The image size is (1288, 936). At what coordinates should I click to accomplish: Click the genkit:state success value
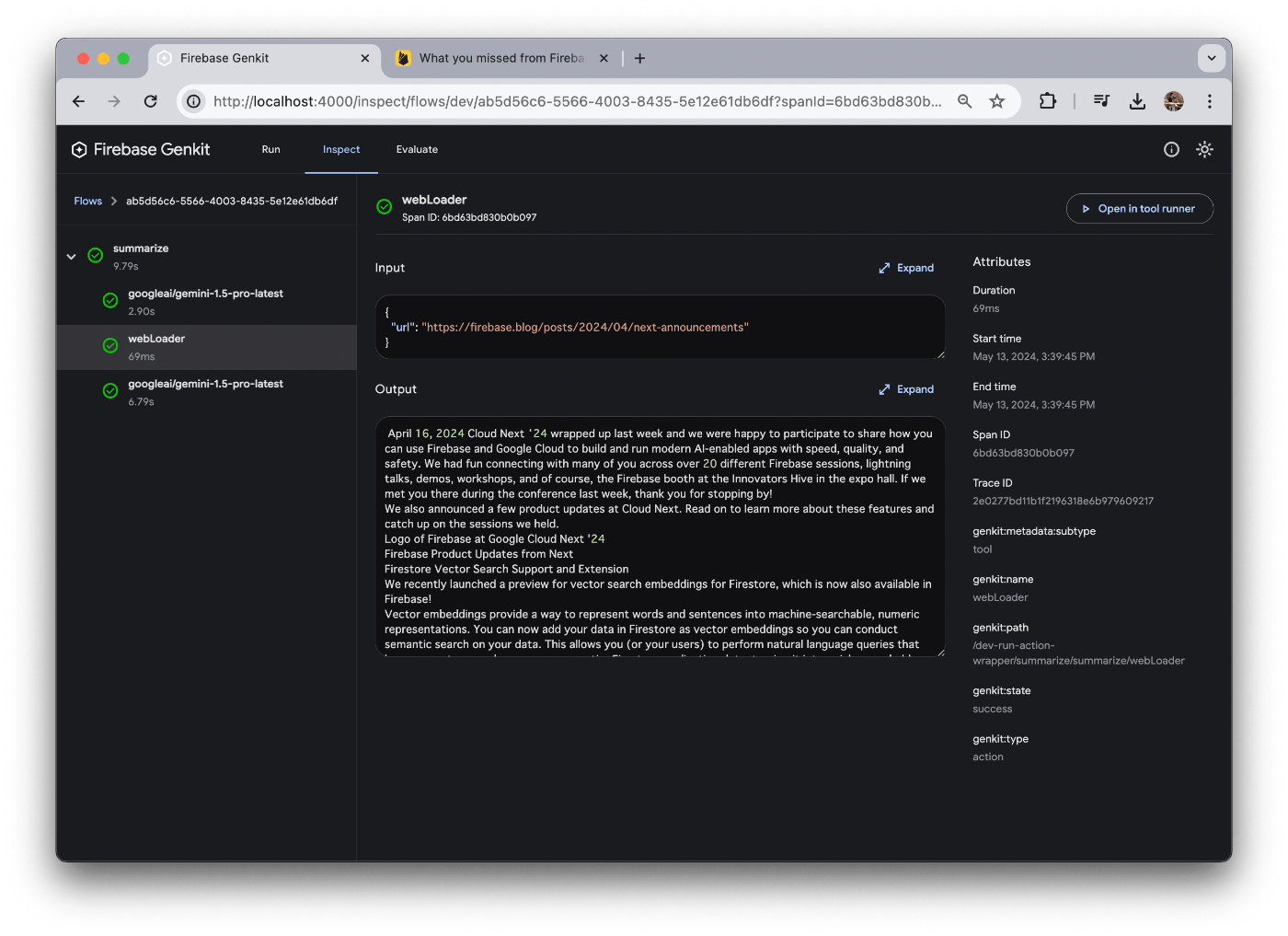pos(992,709)
